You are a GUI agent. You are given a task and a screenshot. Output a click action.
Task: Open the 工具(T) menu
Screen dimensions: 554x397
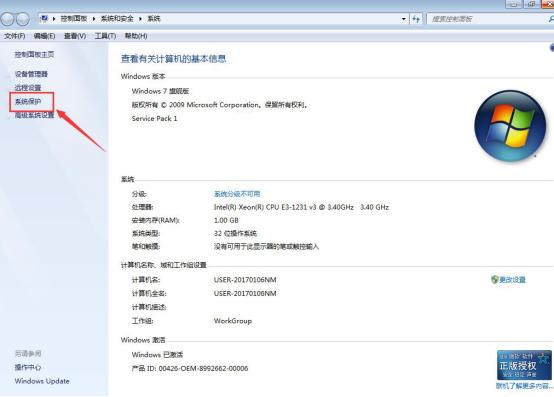point(105,36)
